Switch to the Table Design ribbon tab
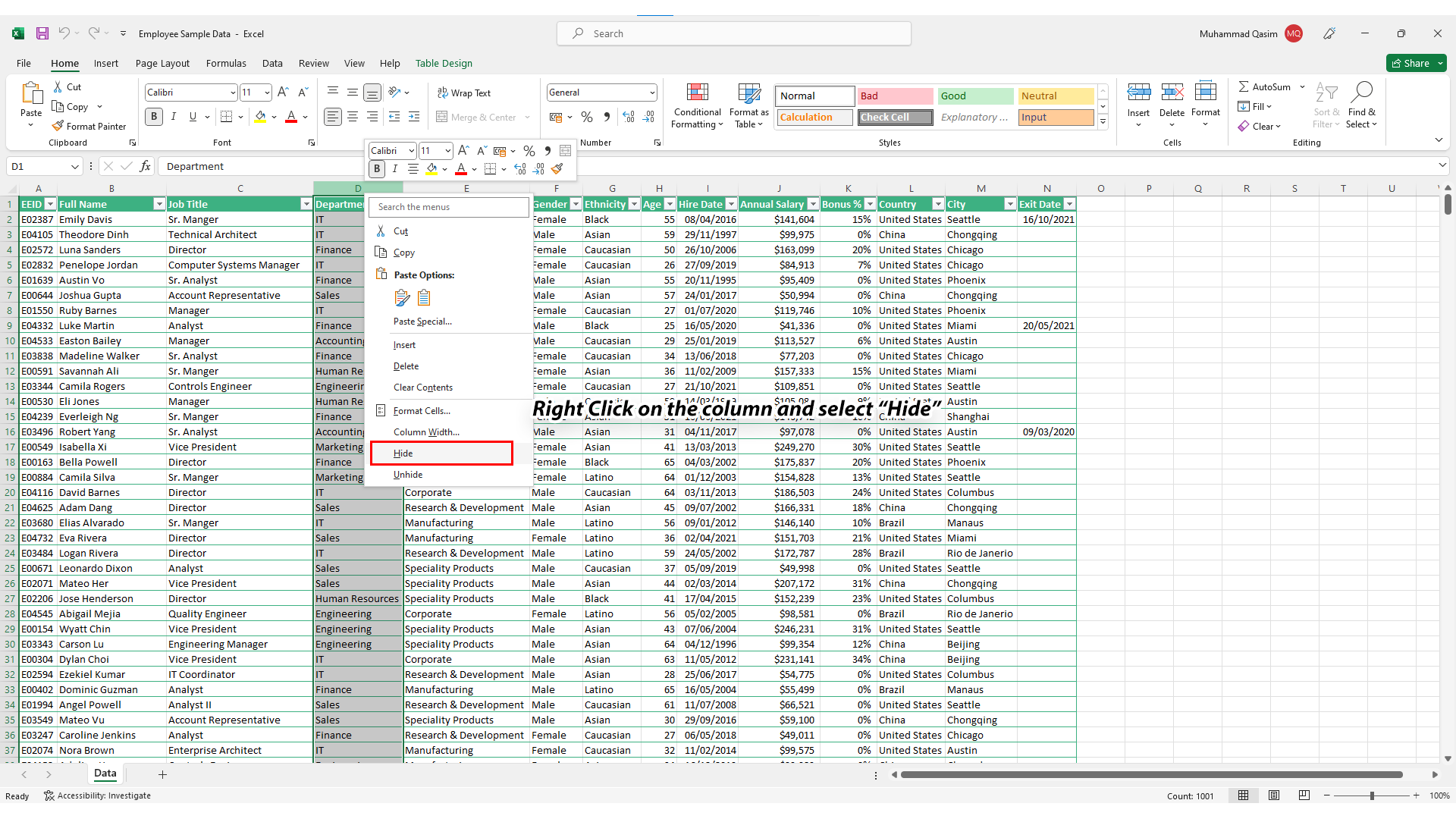Viewport: 1456px width, 819px height. click(x=444, y=64)
